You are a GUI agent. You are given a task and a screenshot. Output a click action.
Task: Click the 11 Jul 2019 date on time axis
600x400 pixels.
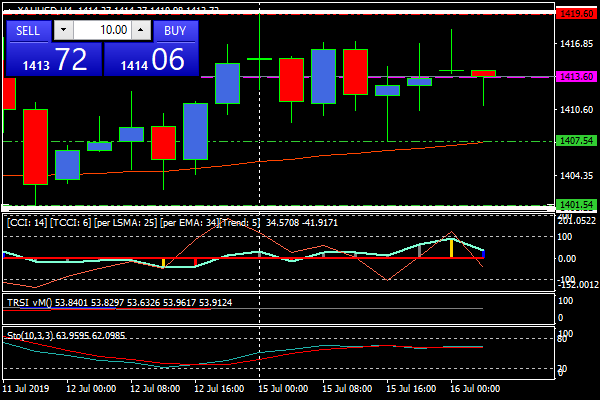pos(27,387)
